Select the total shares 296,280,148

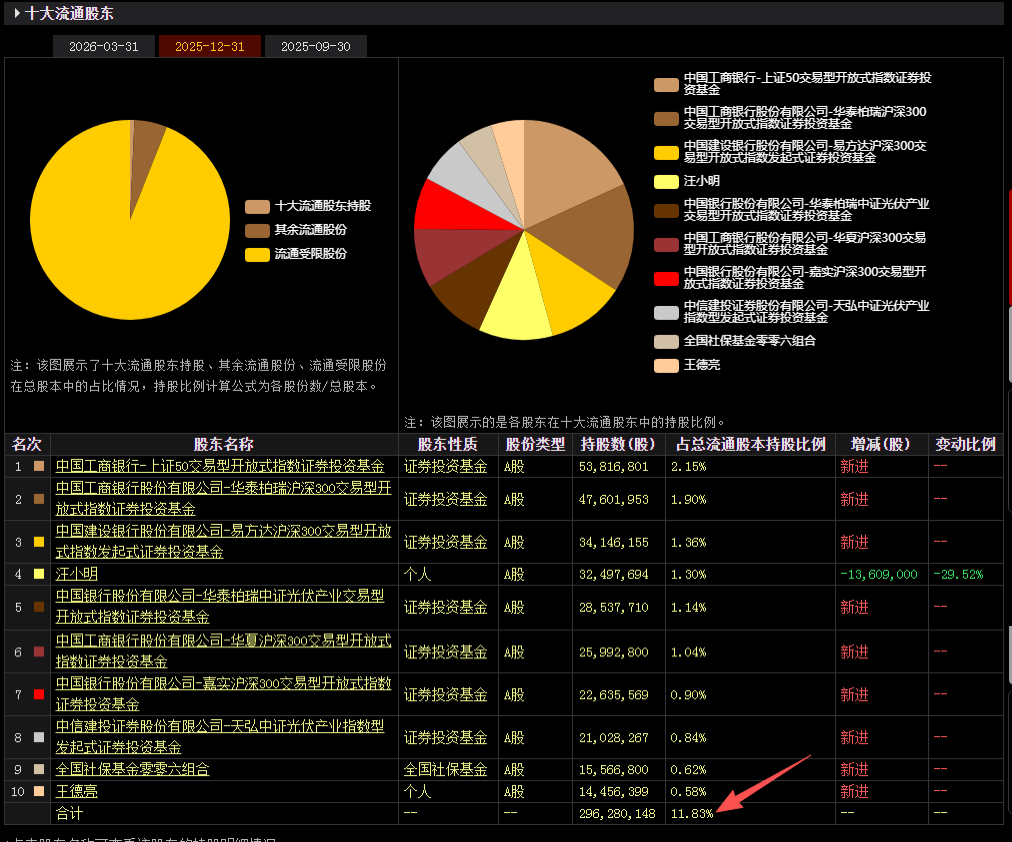616,814
